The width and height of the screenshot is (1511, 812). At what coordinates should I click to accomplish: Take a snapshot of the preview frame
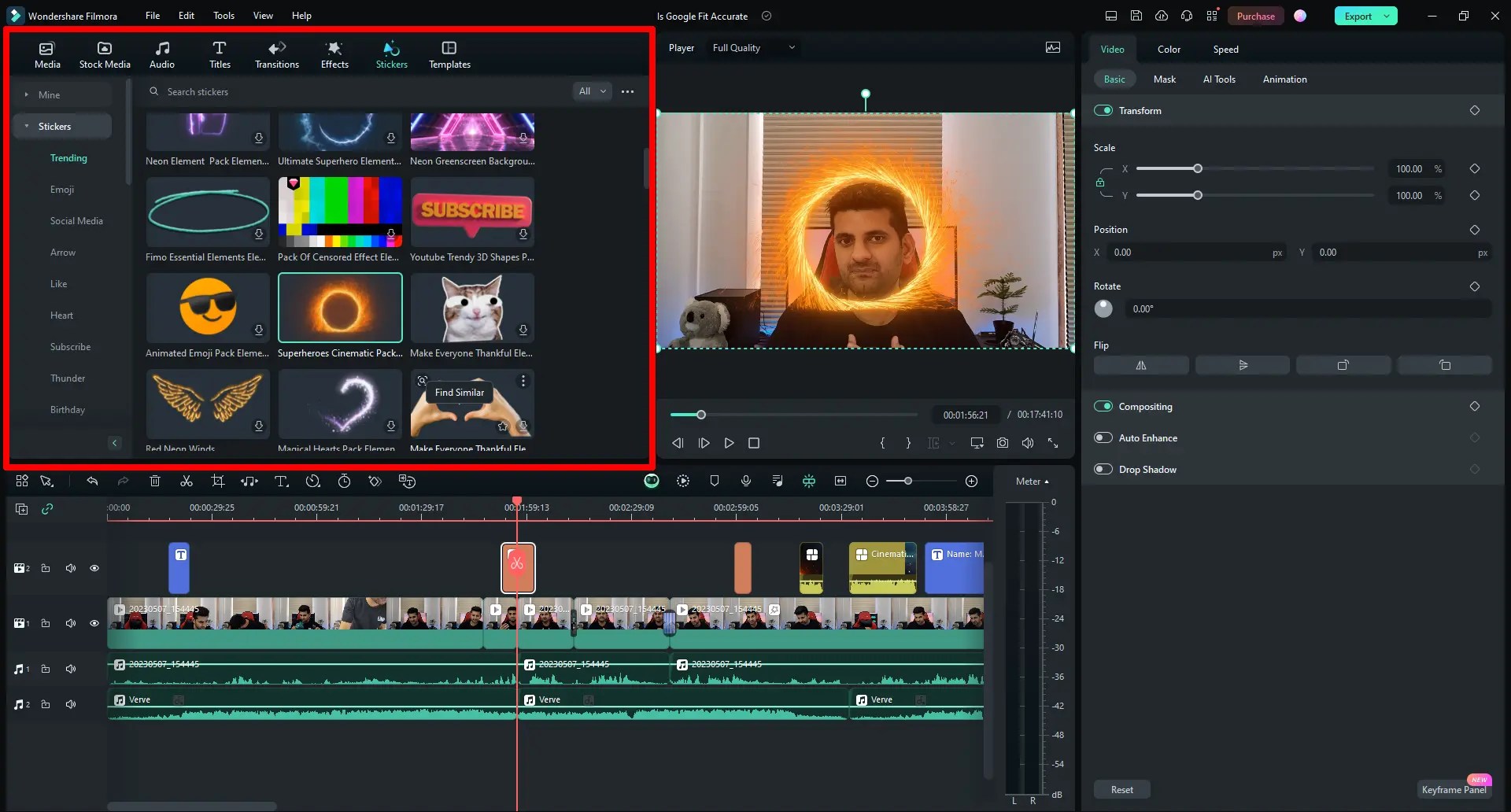1002,443
